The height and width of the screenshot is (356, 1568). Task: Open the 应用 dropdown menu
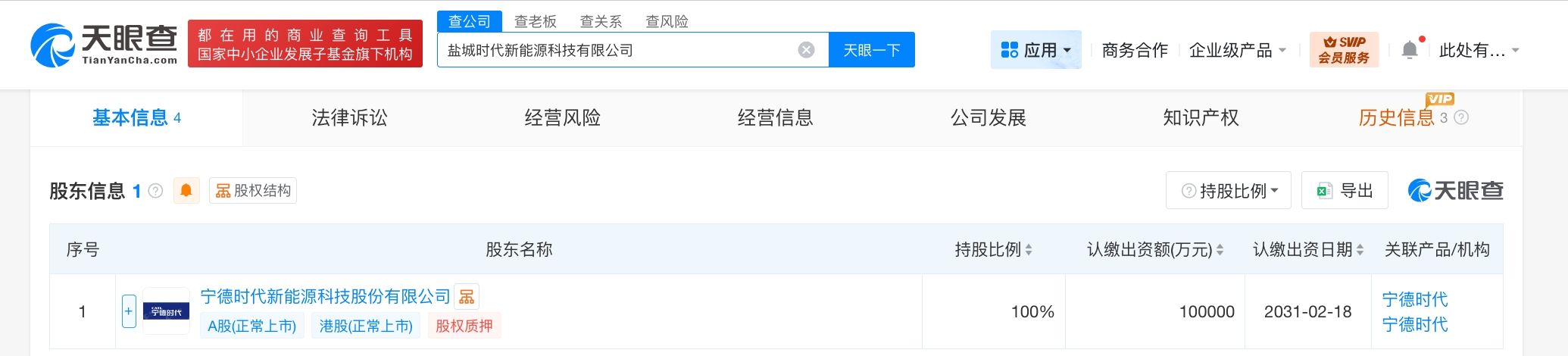1035,50
